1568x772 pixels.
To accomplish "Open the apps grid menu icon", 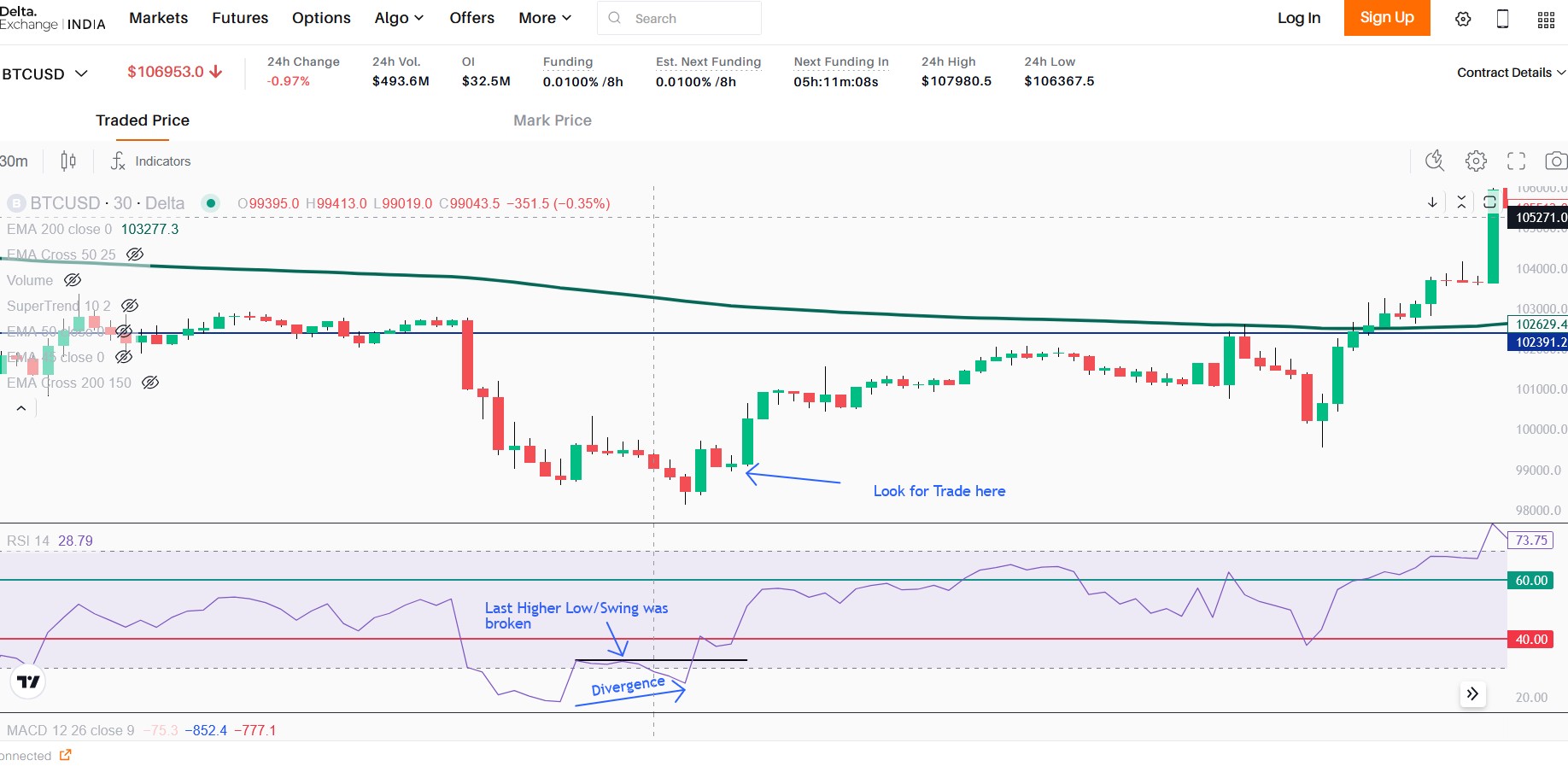I will [1546, 20].
